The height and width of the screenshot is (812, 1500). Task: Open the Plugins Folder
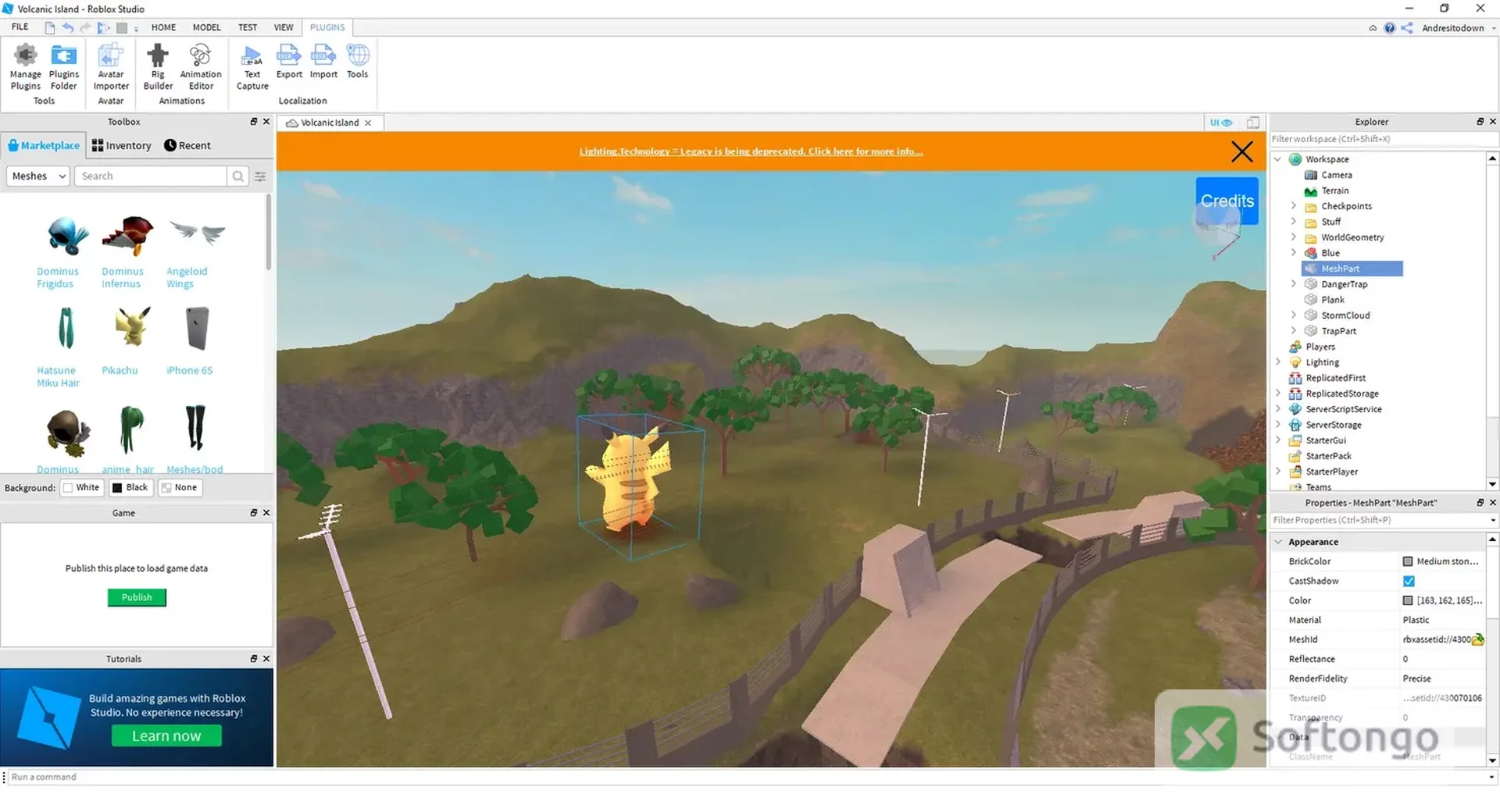(x=64, y=67)
